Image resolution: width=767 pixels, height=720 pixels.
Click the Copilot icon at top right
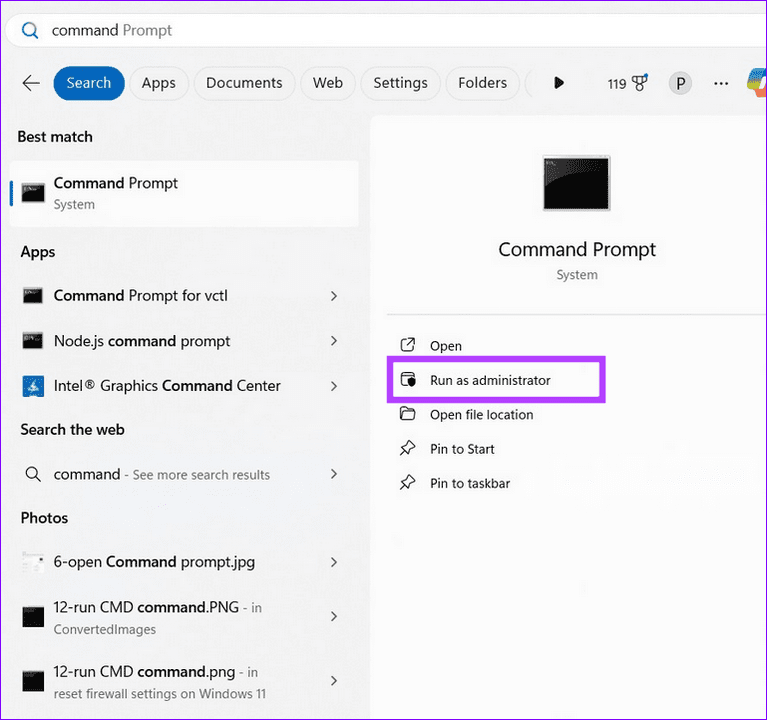click(756, 82)
